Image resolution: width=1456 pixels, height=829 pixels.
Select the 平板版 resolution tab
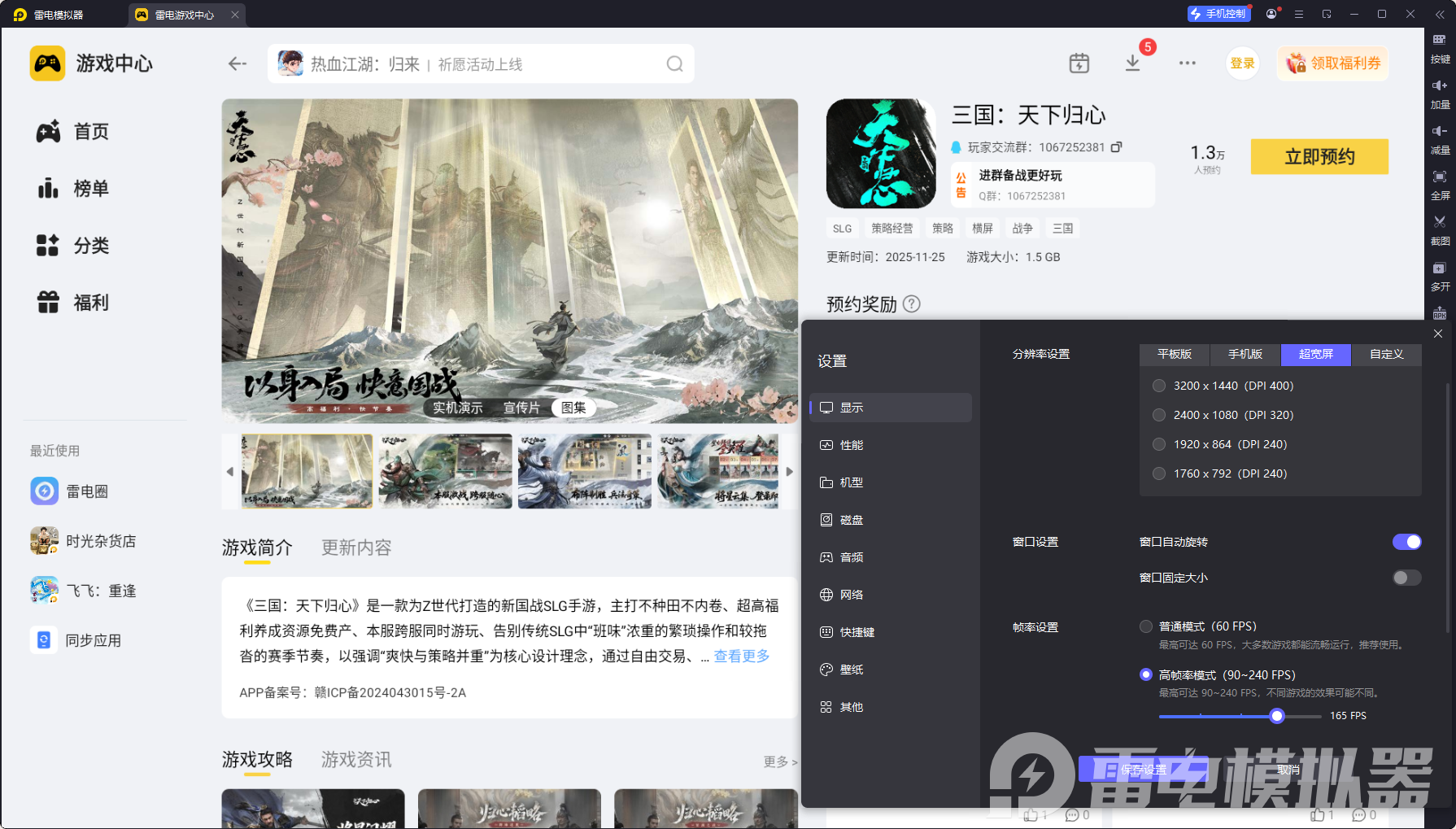click(1175, 355)
